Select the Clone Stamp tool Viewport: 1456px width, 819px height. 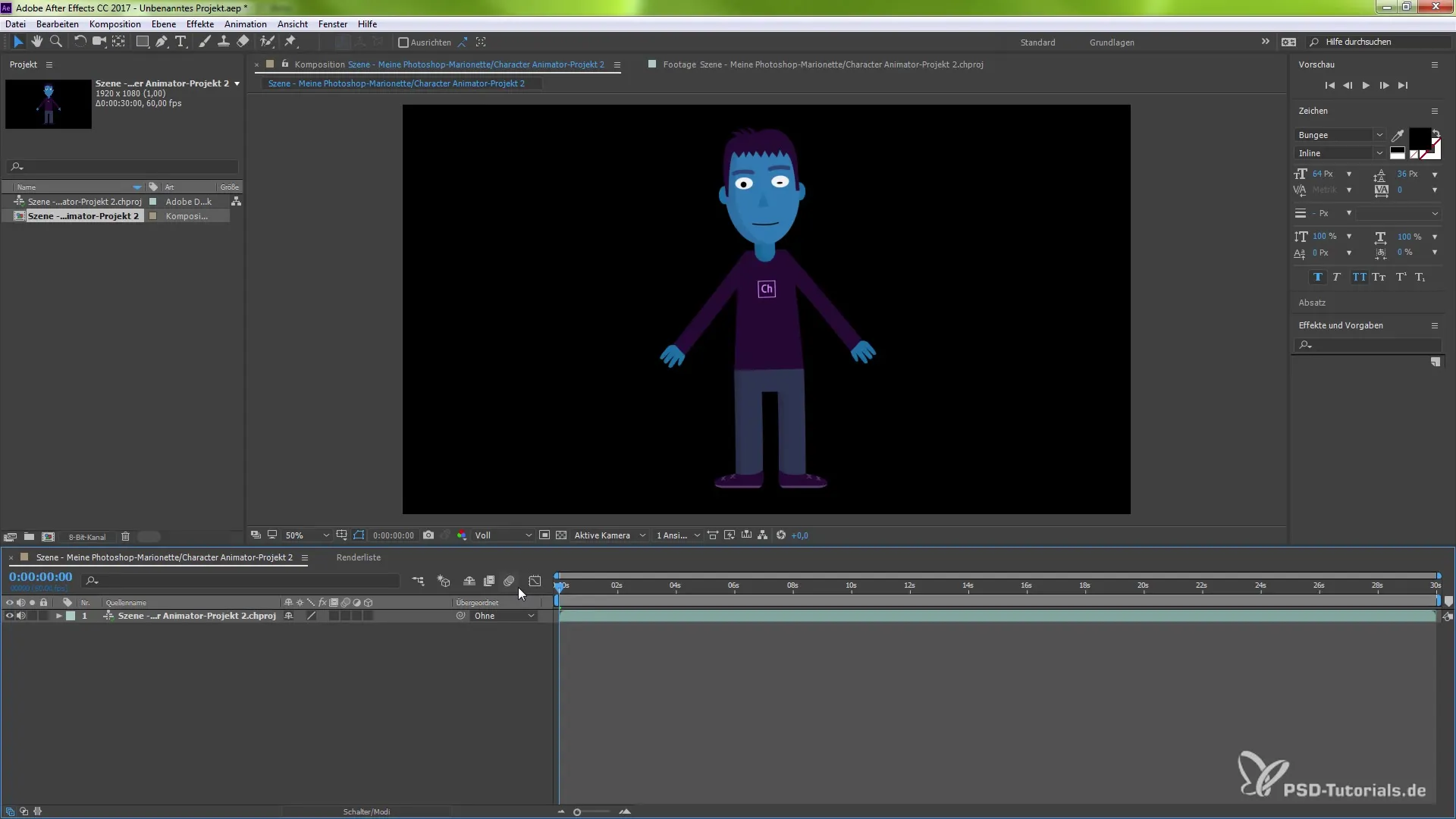pyautogui.click(x=224, y=42)
